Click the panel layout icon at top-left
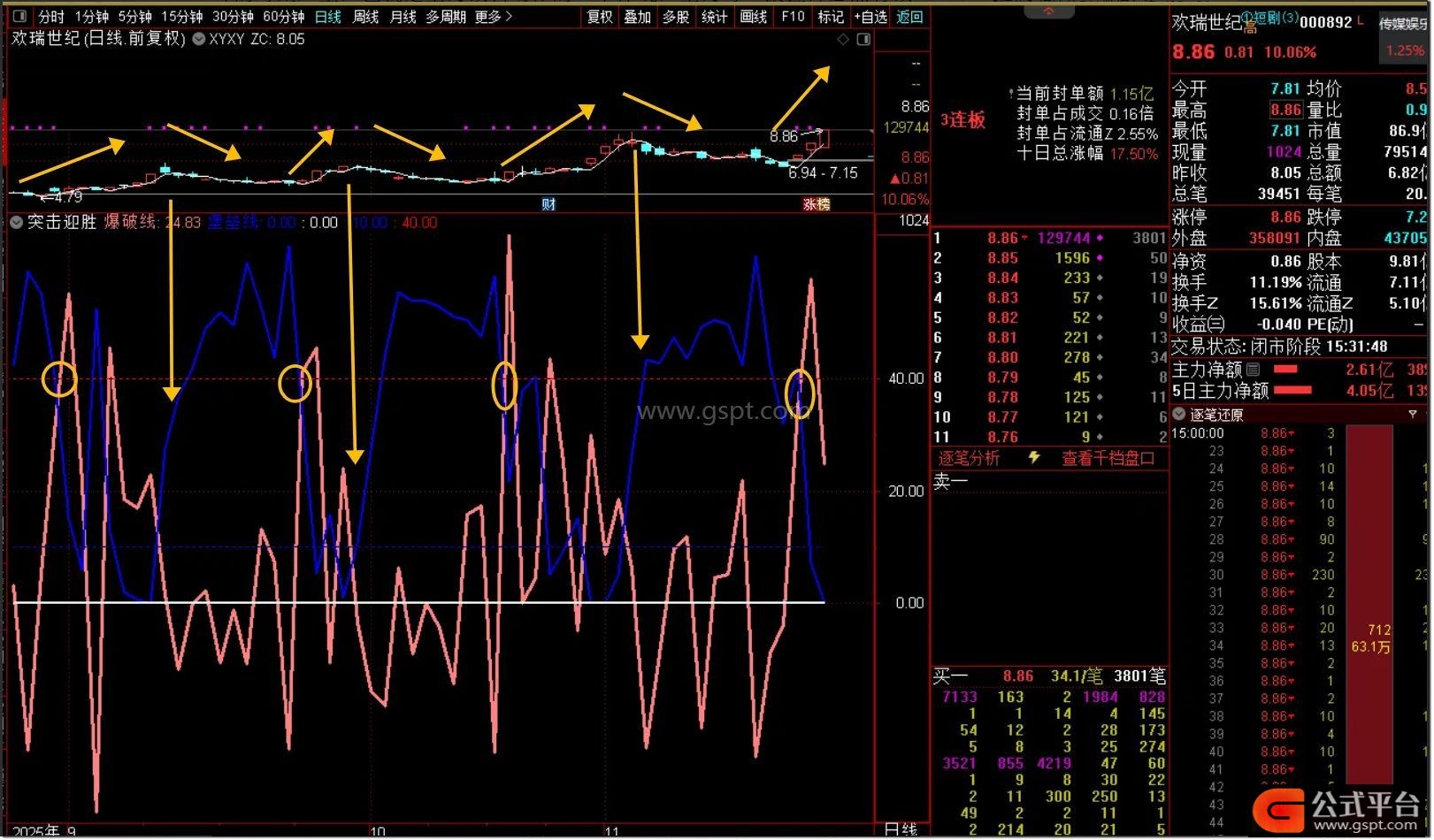Screen dimensions: 1434x840 click(x=19, y=17)
